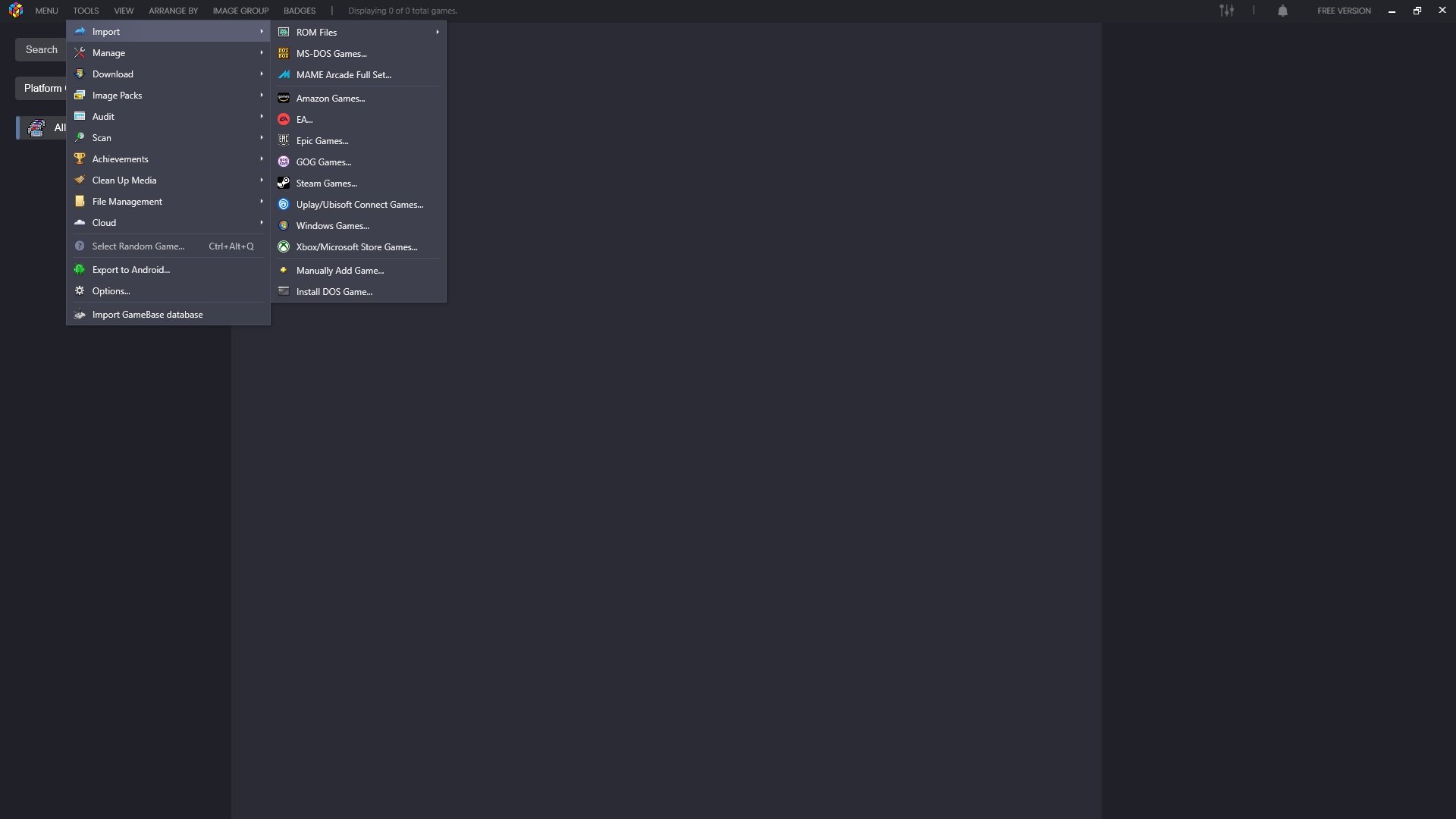1456x819 pixels.
Task: Click the LaunchBox logo icon
Action: (16, 11)
